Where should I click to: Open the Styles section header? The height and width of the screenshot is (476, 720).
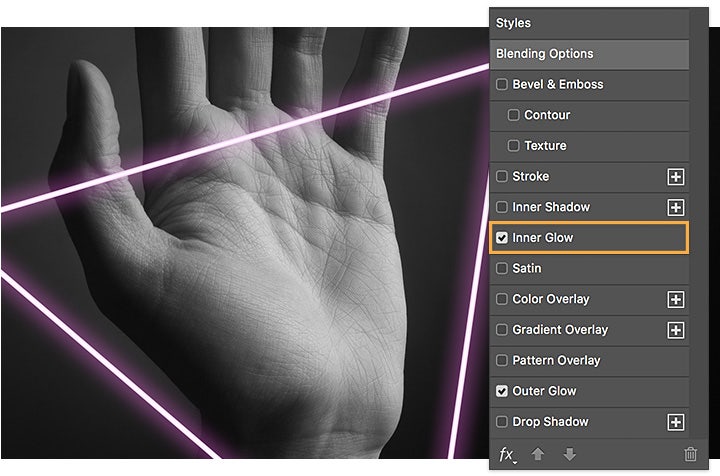(x=514, y=23)
